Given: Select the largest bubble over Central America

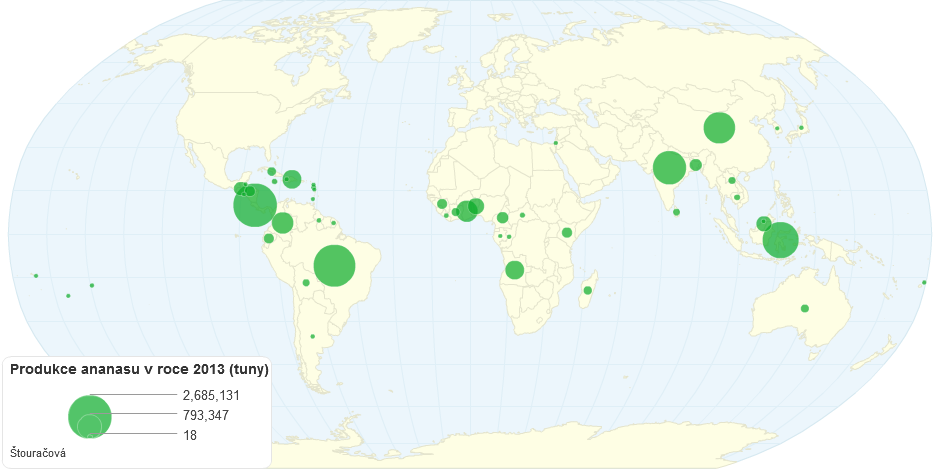Looking at the screenshot, I should pos(255,205).
